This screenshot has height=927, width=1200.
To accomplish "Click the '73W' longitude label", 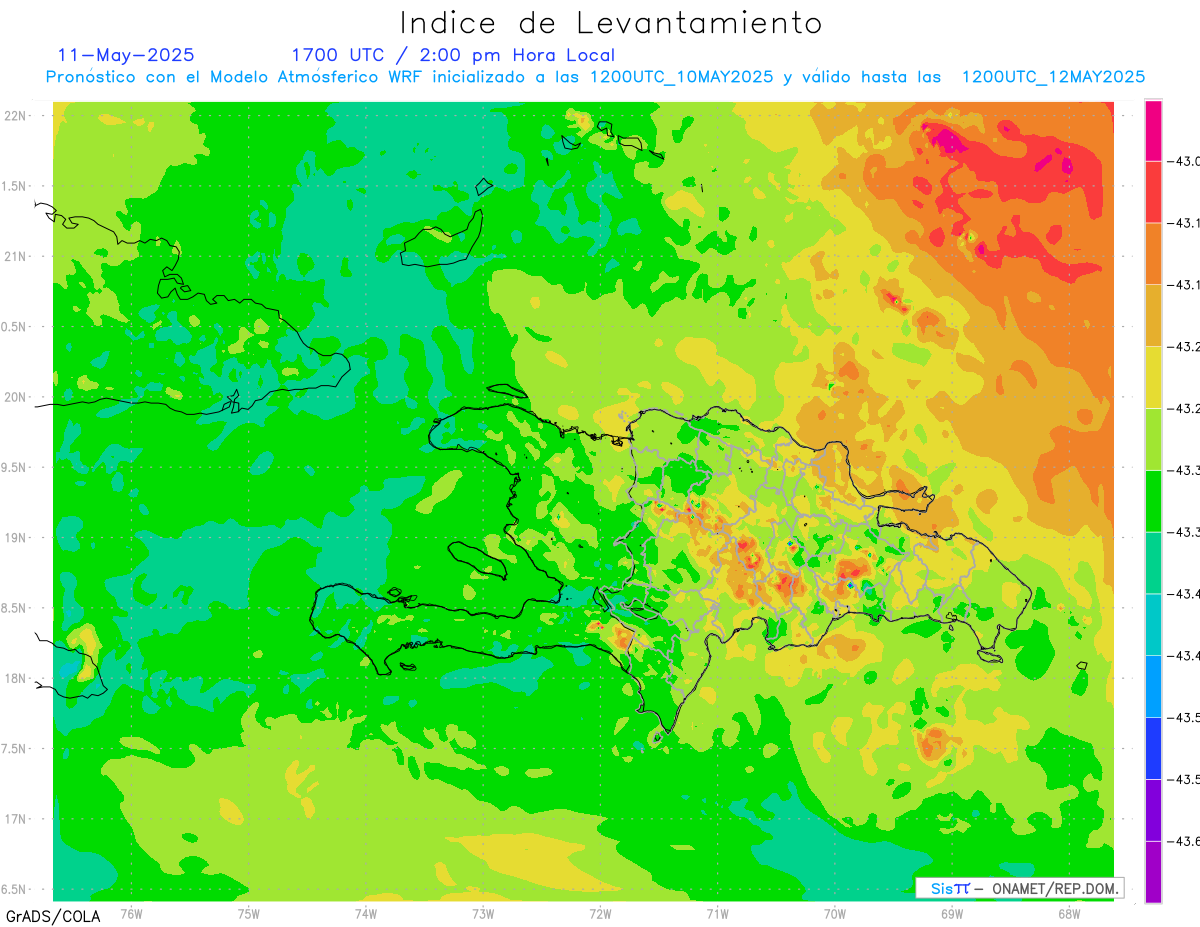I will (483, 913).
